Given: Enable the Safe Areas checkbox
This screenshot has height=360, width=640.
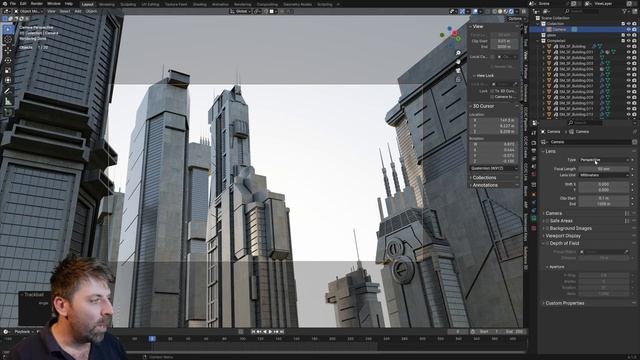Looking at the screenshot, I should coord(547,221).
